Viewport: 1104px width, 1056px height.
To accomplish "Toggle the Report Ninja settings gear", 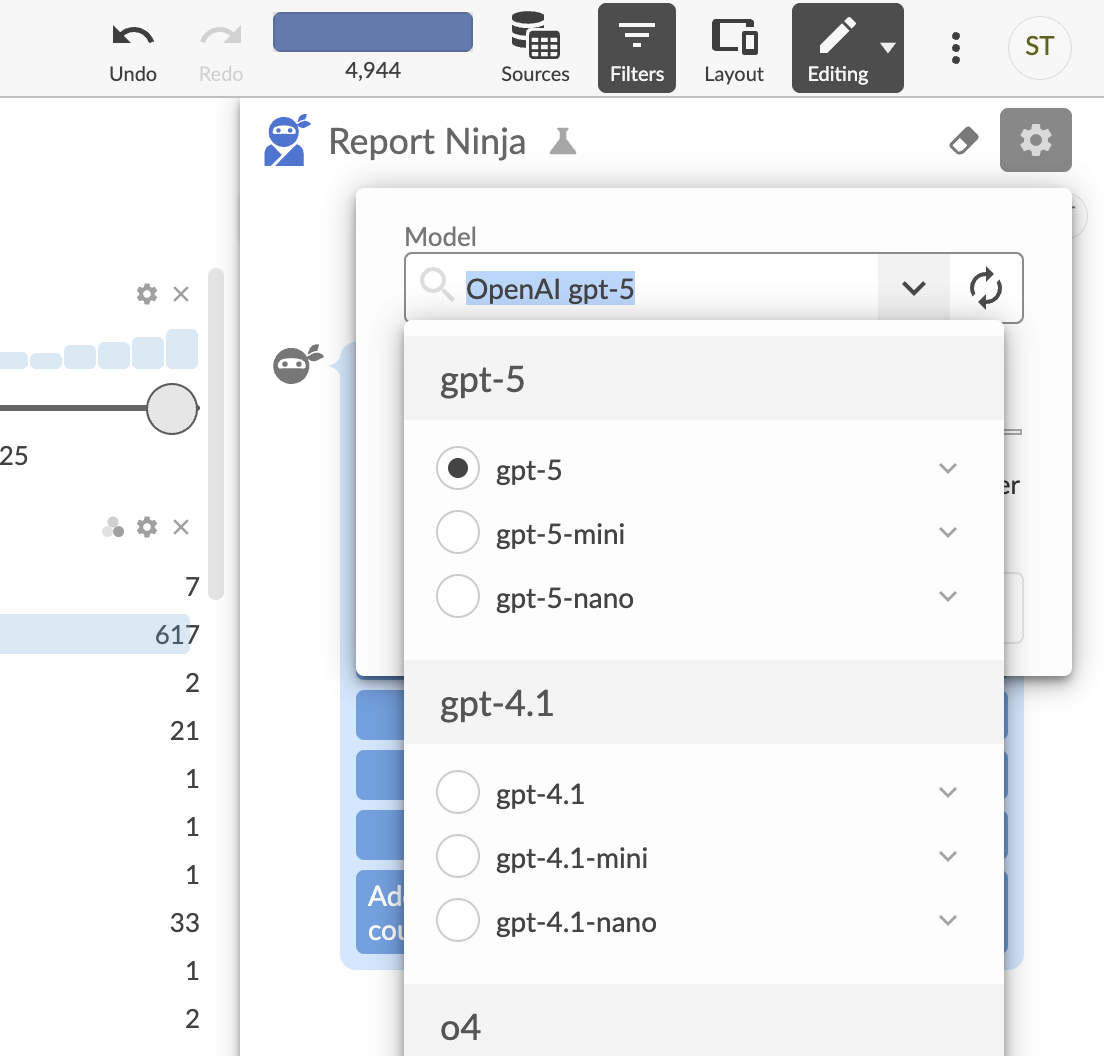I will tap(1036, 140).
